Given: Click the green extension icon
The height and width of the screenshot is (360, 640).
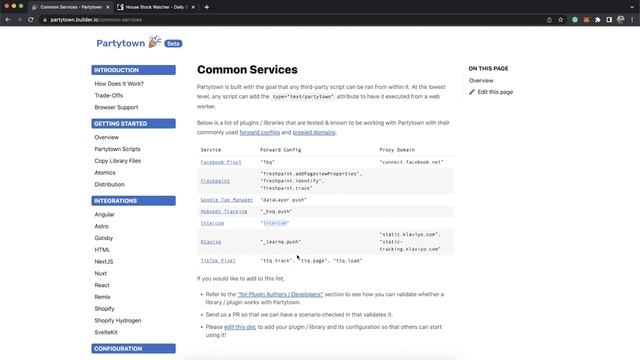Looking at the screenshot, I should (x=575, y=20).
